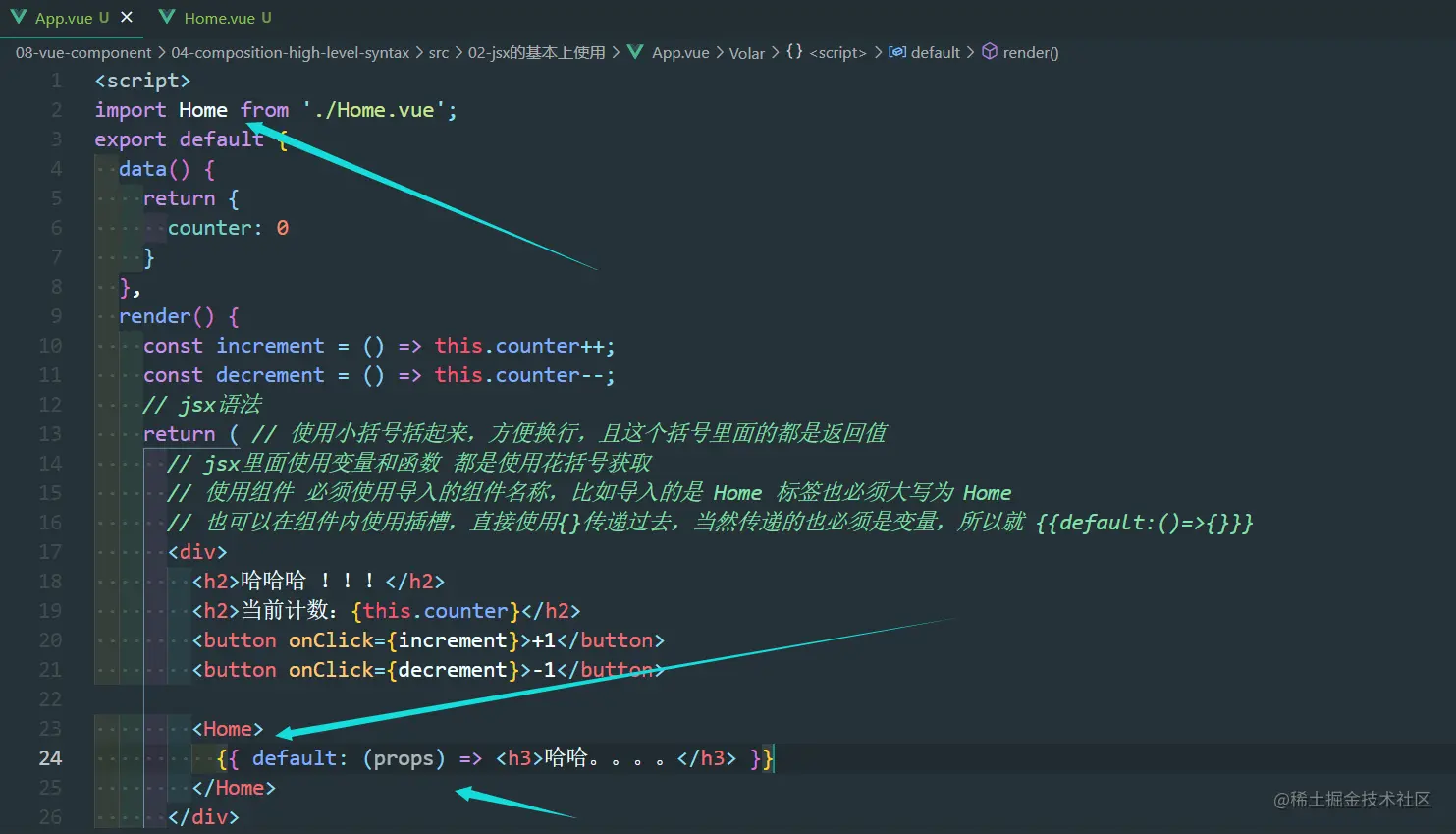Click comment about 使用组件 on line 15
The height and width of the screenshot is (834, 1456).
click(589, 493)
